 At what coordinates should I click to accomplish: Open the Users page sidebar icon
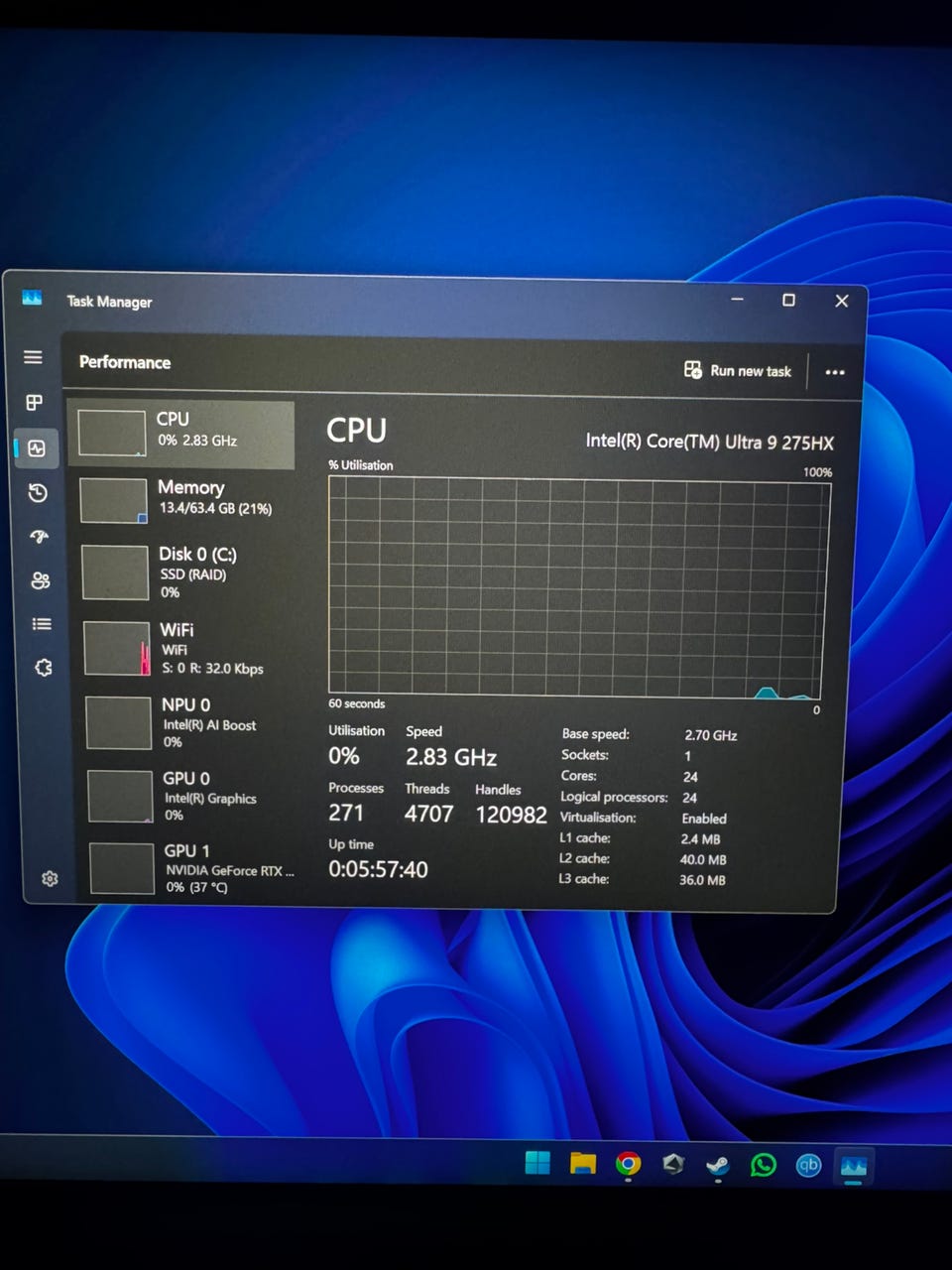pyautogui.click(x=41, y=580)
